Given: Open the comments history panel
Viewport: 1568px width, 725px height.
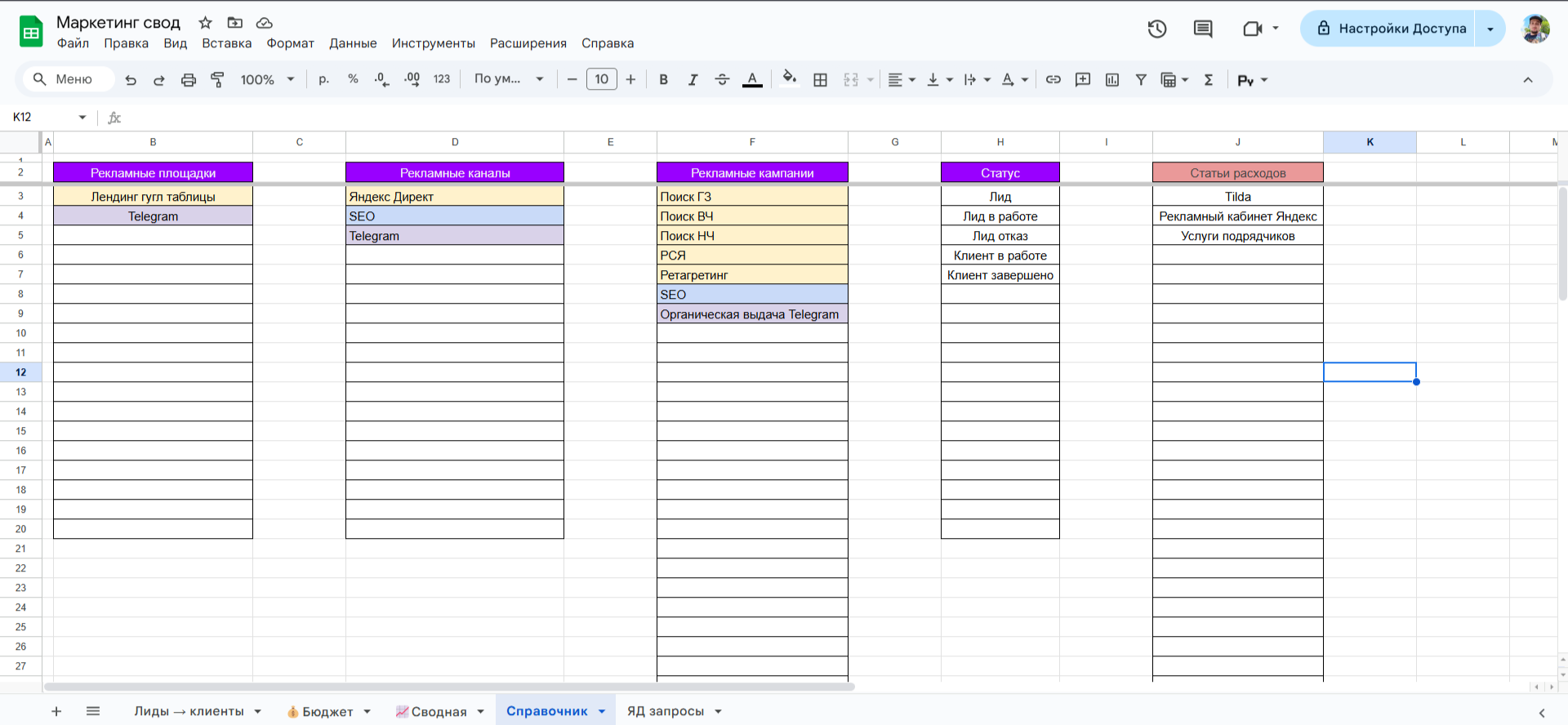Looking at the screenshot, I should [x=1203, y=29].
